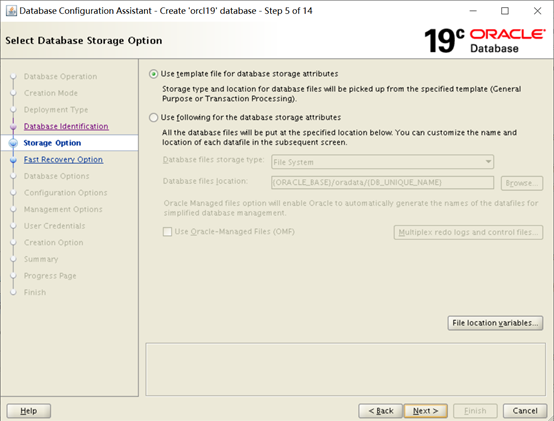Screen dimensions: 554x421
Task: Go to Fast Recovery Option step
Action: point(63,160)
